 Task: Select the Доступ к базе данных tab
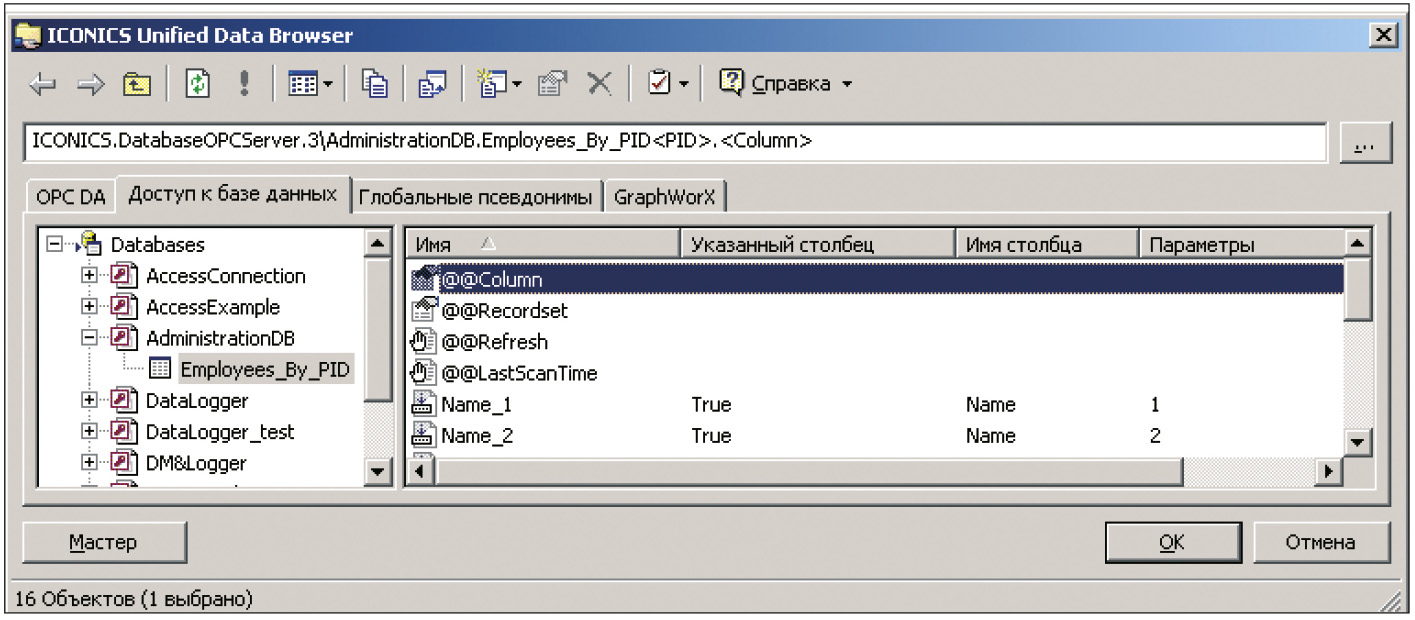point(233,194)
